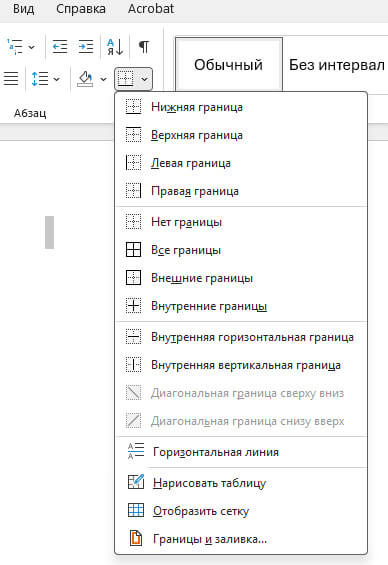Open Границы и заливка dialog icon
Screen dimensions: 388x565
(136, 538)
